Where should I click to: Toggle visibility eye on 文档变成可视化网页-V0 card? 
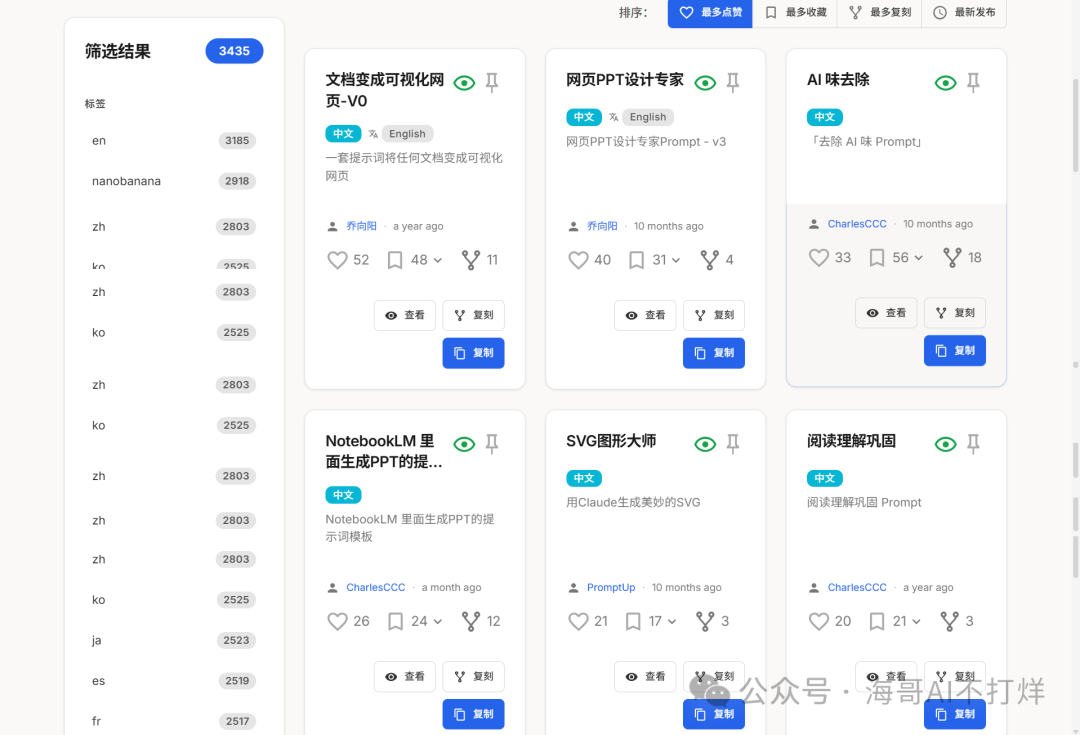464,83
